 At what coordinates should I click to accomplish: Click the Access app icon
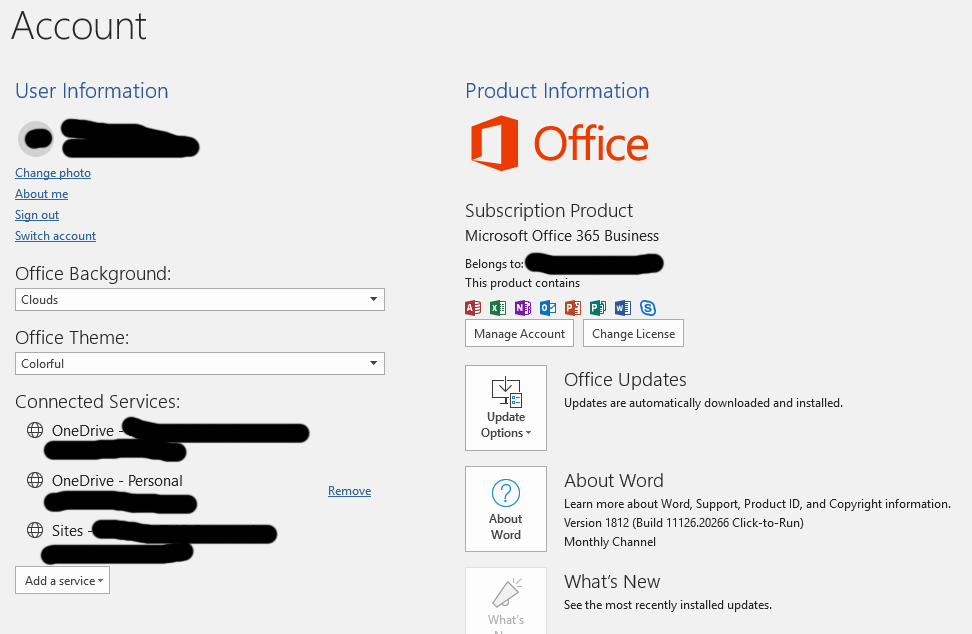pos(473,307)
